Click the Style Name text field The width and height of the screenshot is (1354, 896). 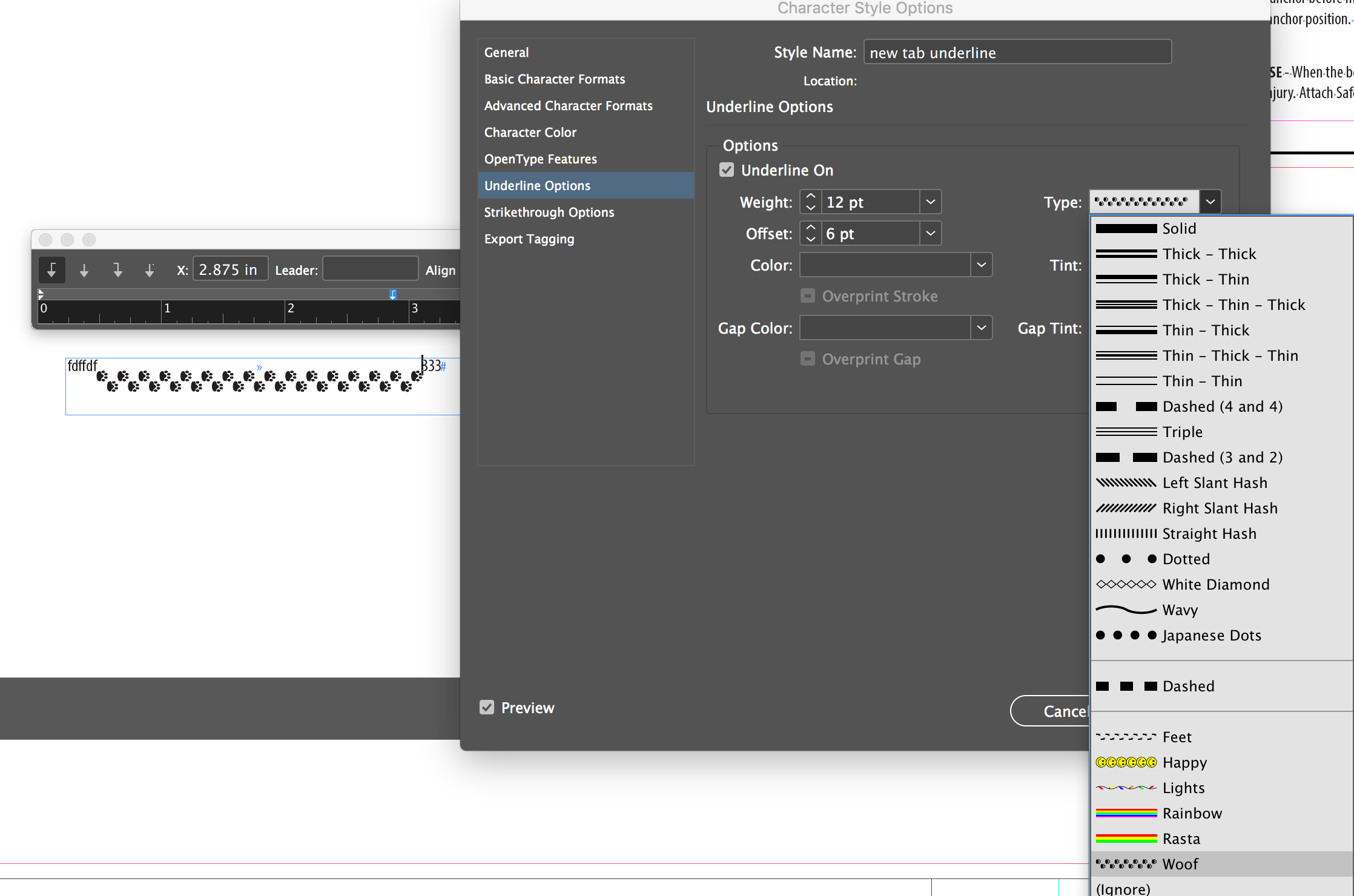tap(1017, 52)
